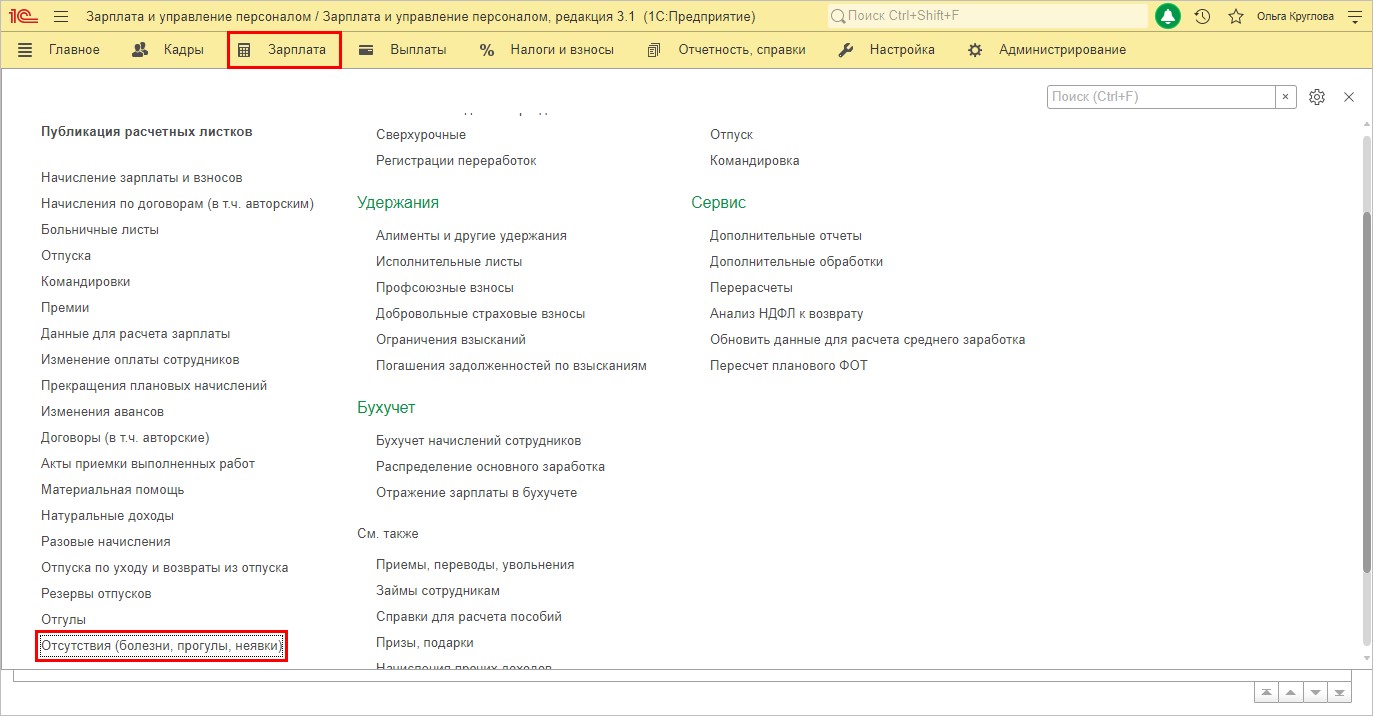
Task: Close the section menu panel
Action: click(x=1349, y=97)
